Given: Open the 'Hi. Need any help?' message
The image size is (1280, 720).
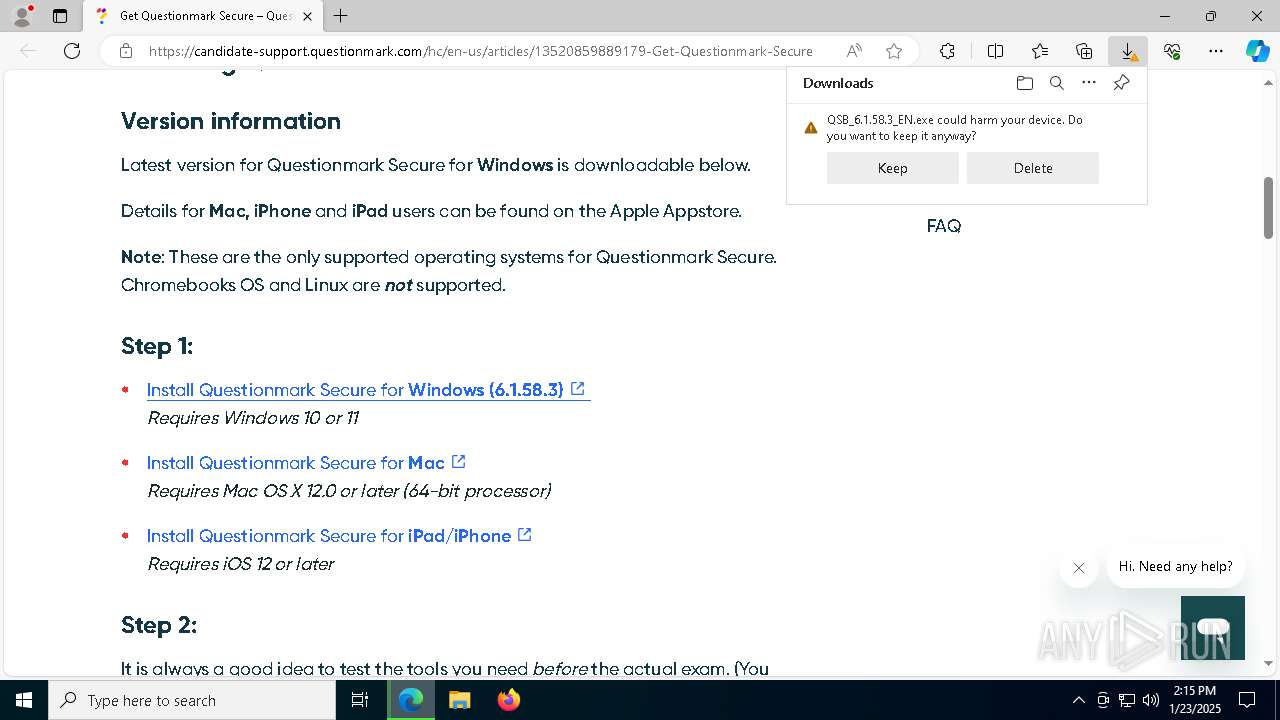Looking at the screenshot, I should tap(1175, 566).
